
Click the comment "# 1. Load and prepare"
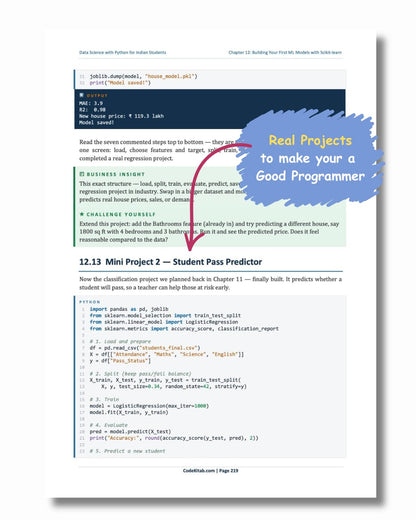pos(120,341)
